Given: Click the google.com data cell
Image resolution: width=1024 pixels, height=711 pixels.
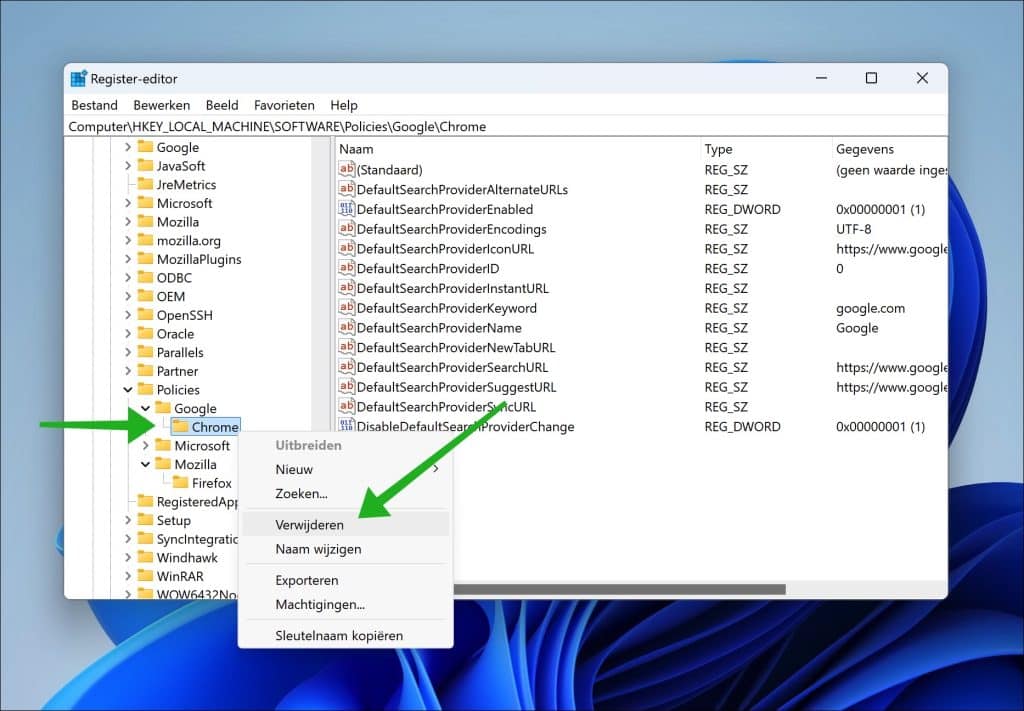Looking at the screenshot, I should click(x=871, y=308).
